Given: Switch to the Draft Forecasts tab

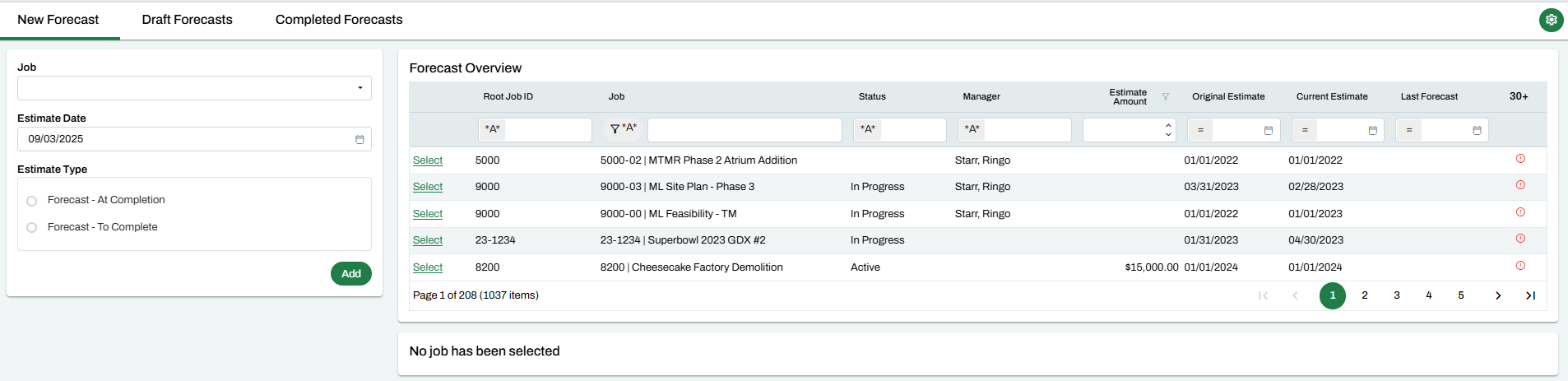Looking at the screenshot, I should (x=187, y=20).
